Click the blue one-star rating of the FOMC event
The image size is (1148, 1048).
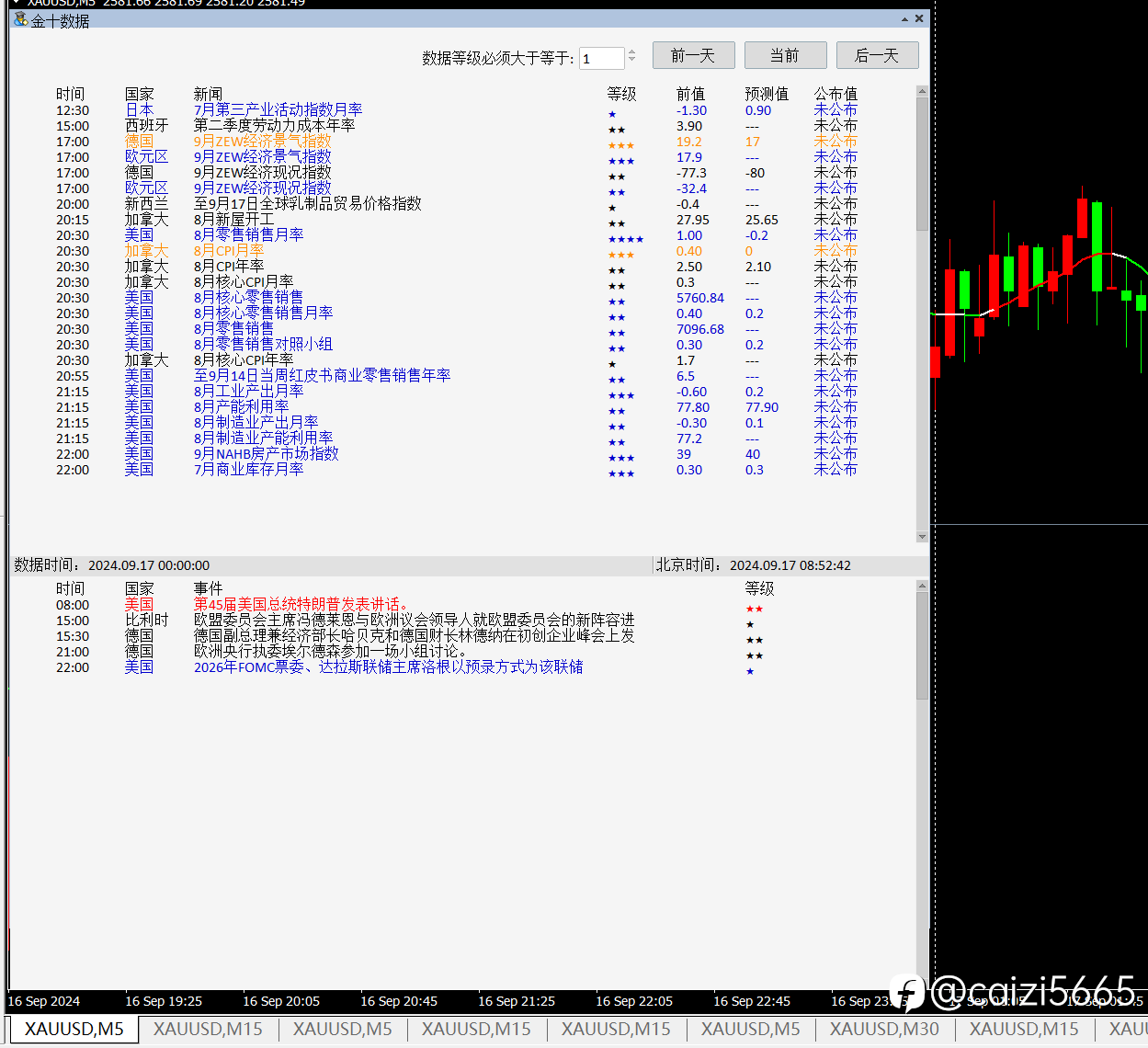point(750,671)
